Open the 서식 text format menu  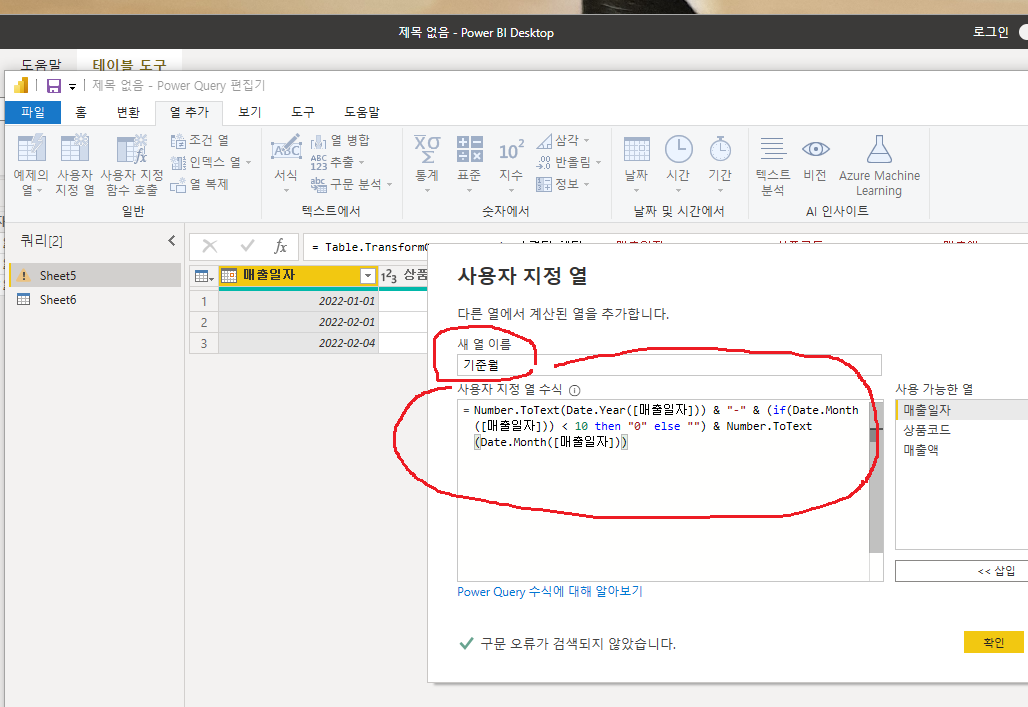(286, 165)
